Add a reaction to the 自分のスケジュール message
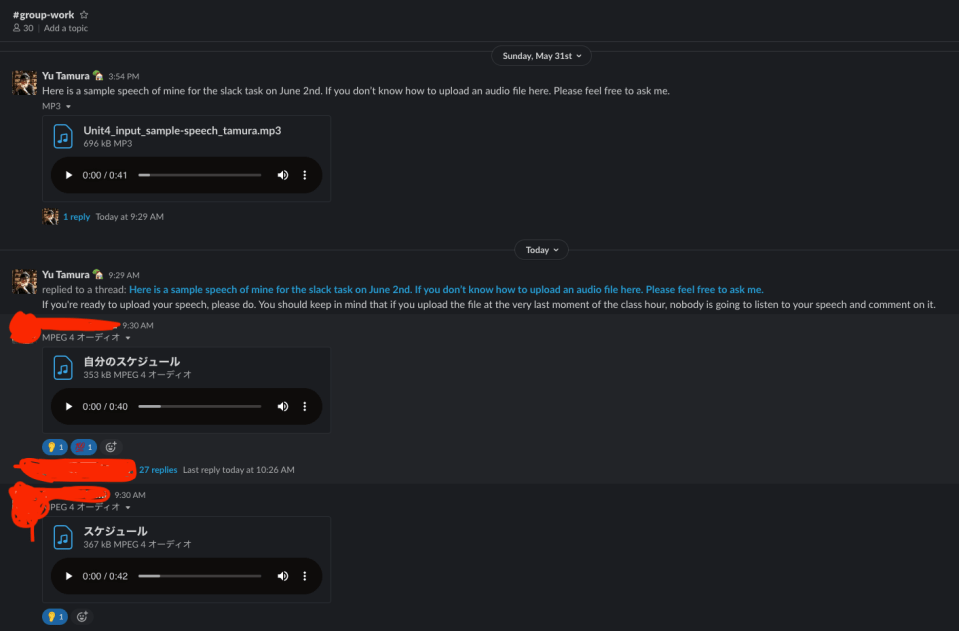 111,447
